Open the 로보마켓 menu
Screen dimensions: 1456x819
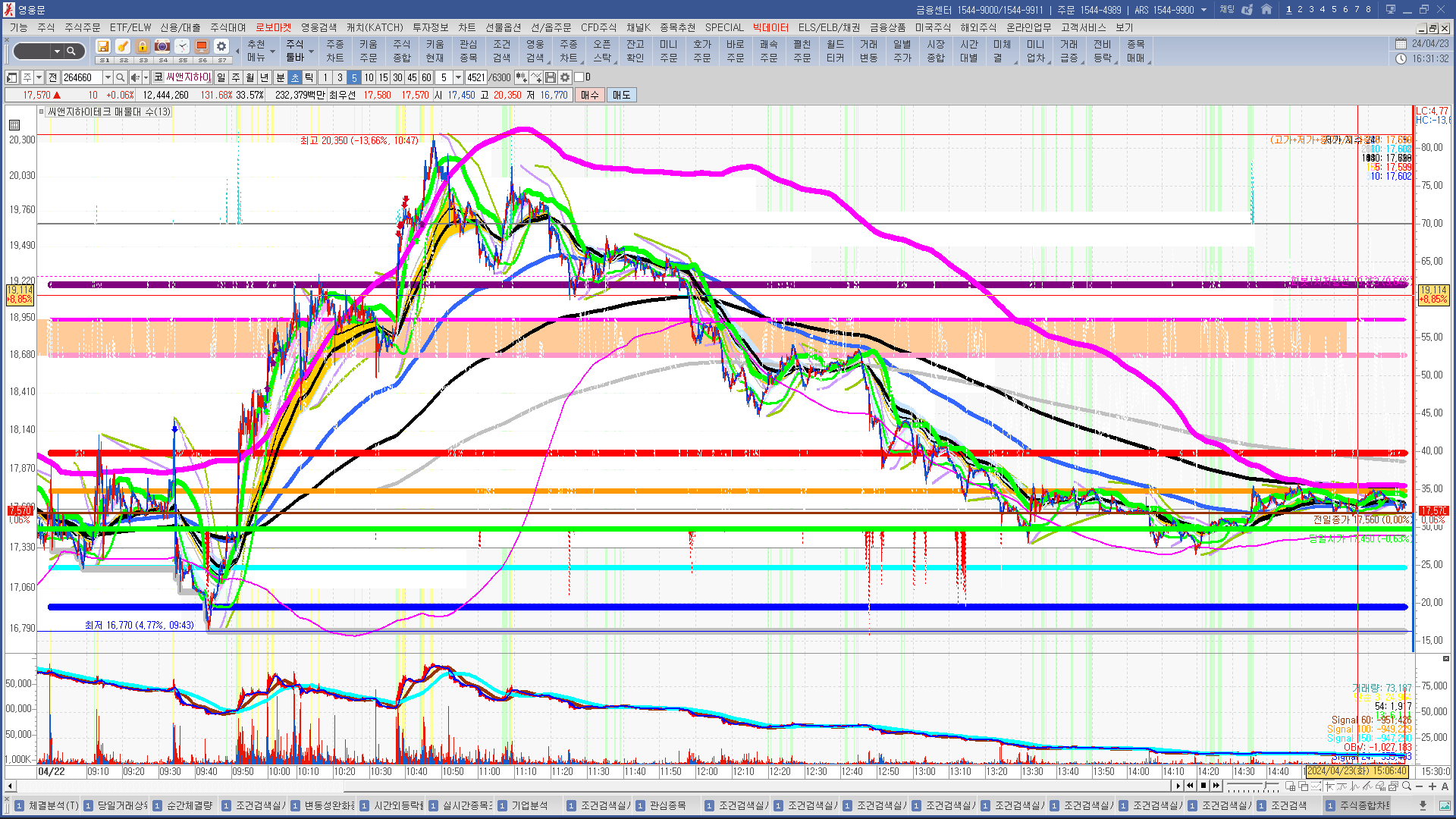point(273,27)
